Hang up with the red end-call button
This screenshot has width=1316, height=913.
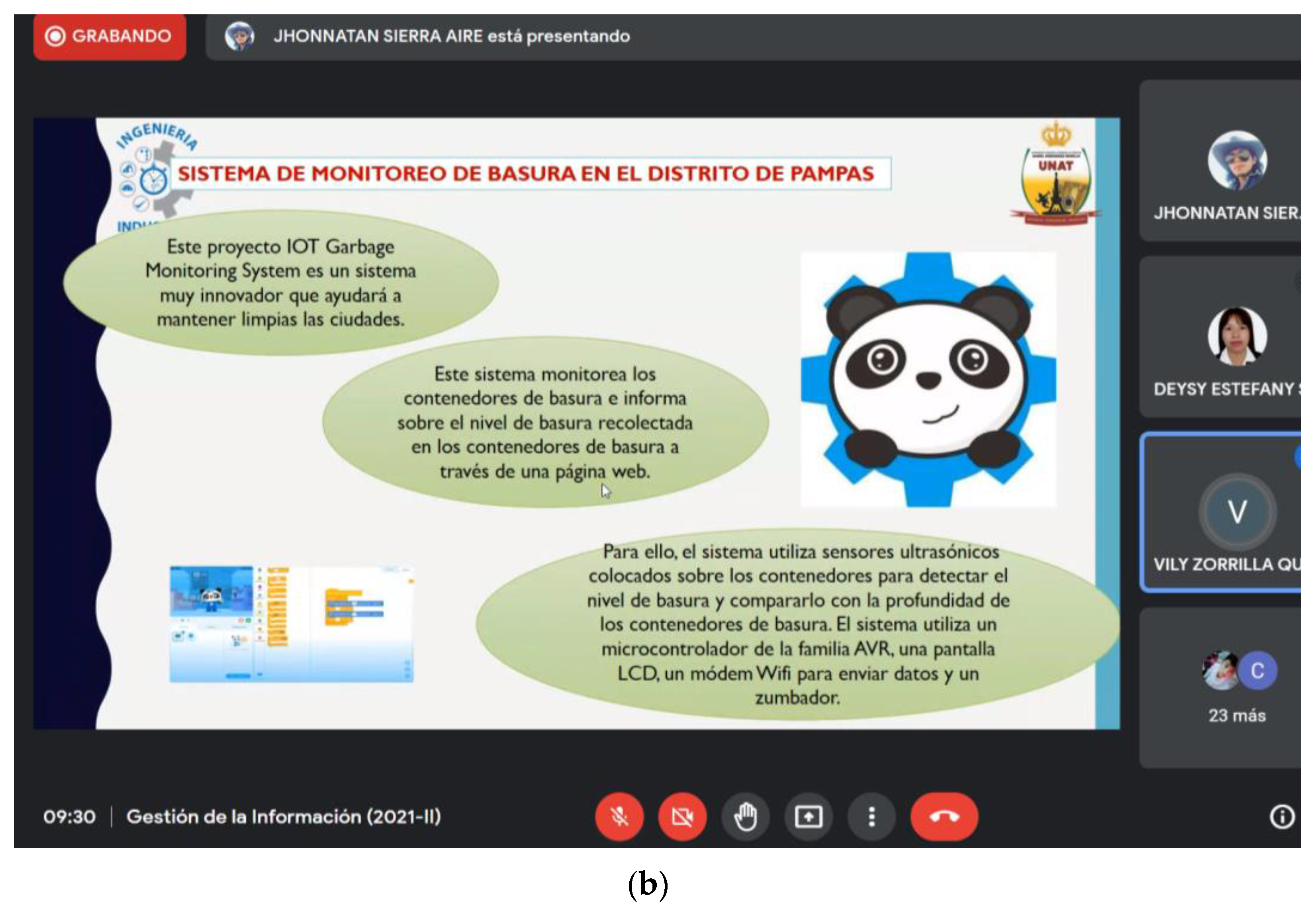pyautogui.click(x=944, y=816)
